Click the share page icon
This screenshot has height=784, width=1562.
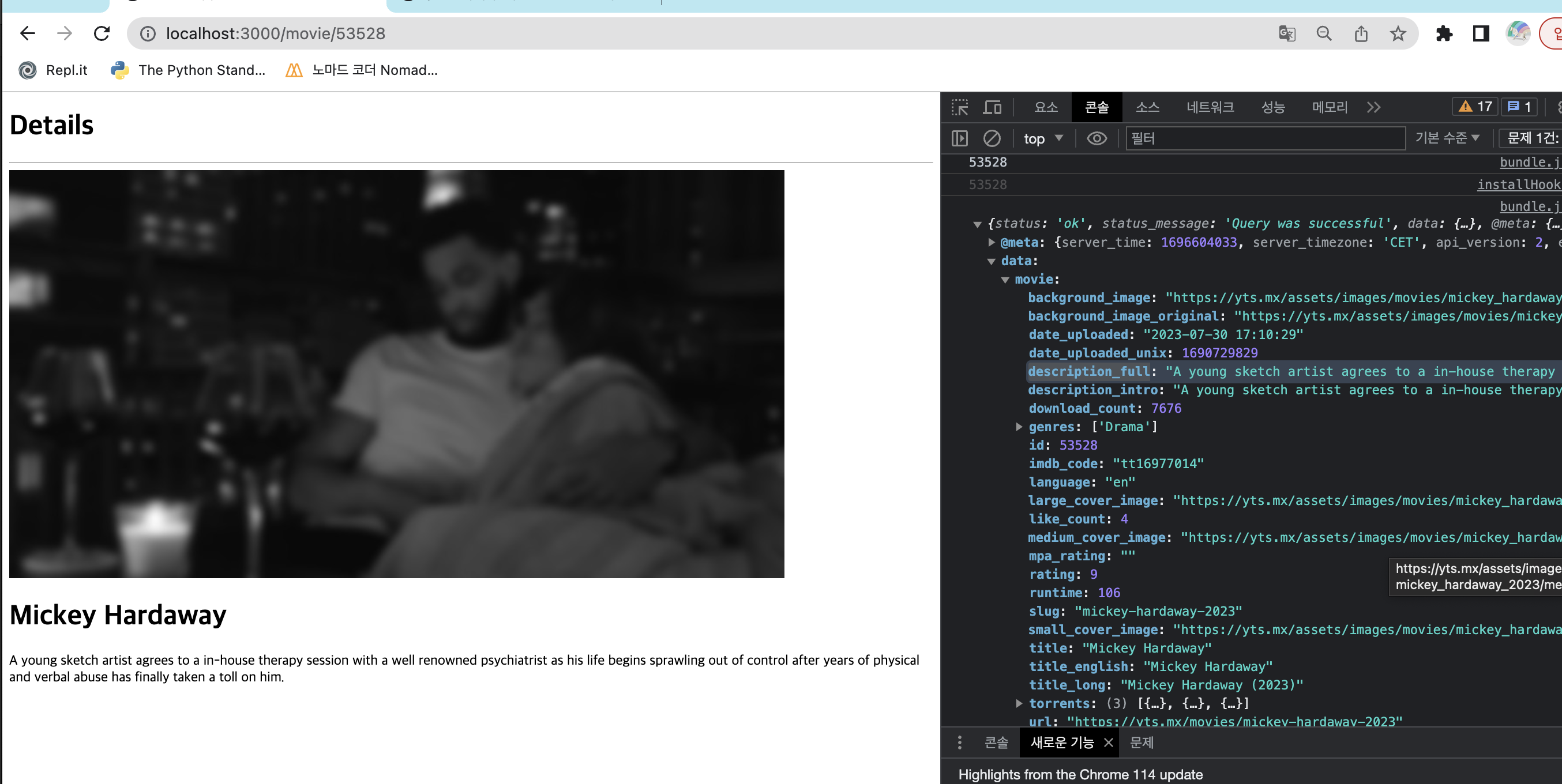[1361, 33]
